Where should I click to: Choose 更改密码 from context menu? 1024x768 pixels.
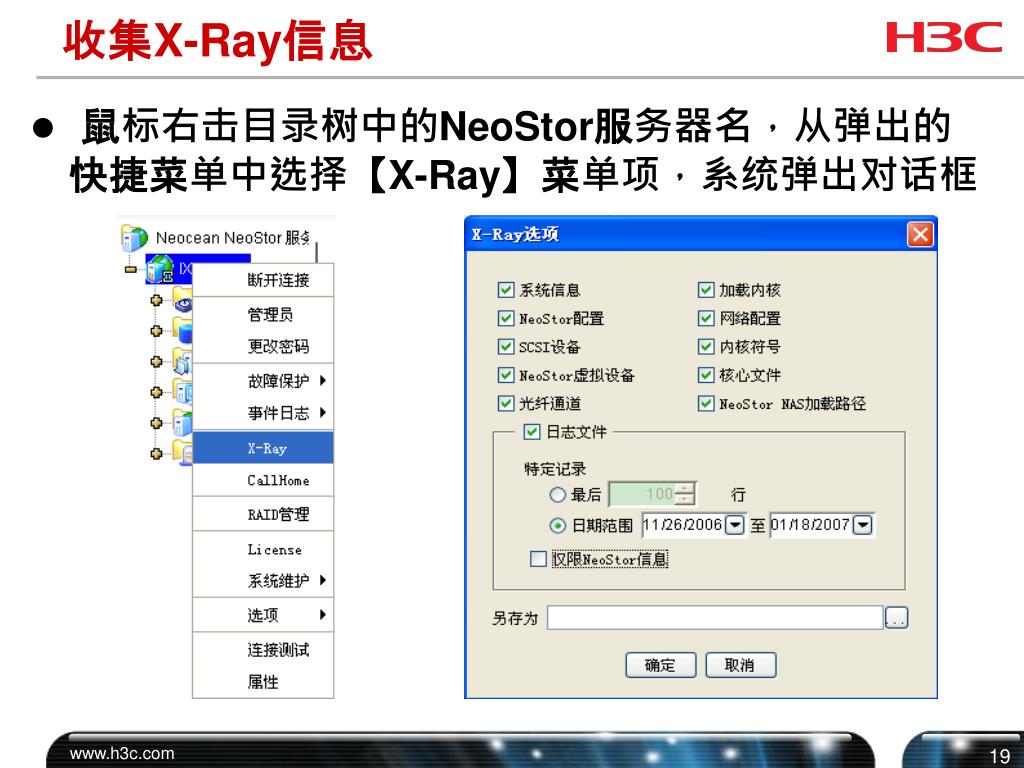click(263, 346)
